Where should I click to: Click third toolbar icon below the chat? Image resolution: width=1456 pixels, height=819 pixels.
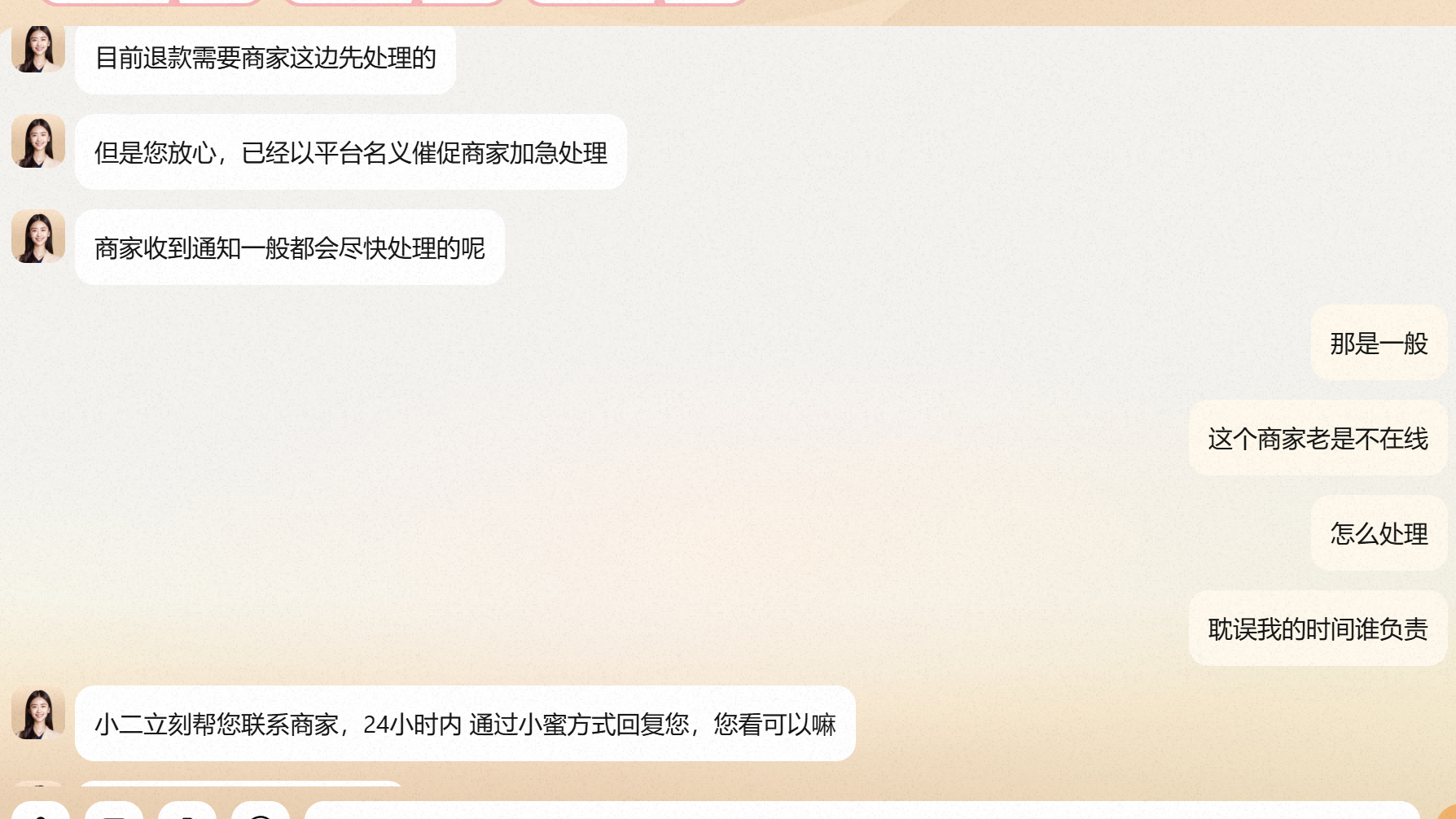187,810
